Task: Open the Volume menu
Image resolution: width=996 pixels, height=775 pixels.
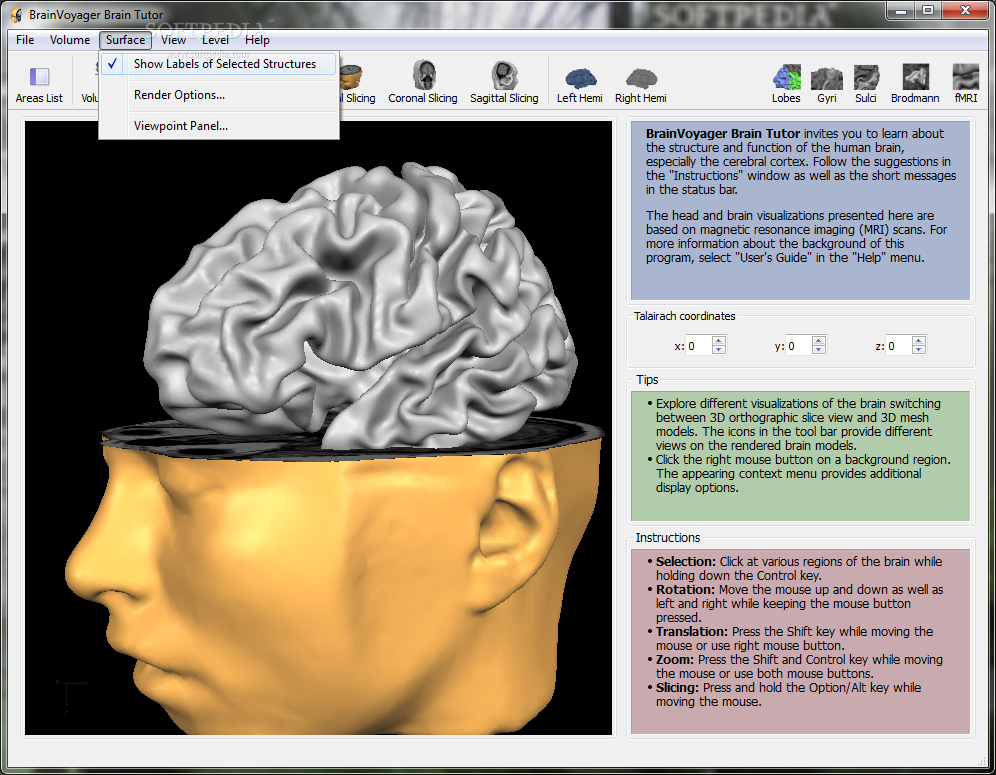Action: coord(70,40)
